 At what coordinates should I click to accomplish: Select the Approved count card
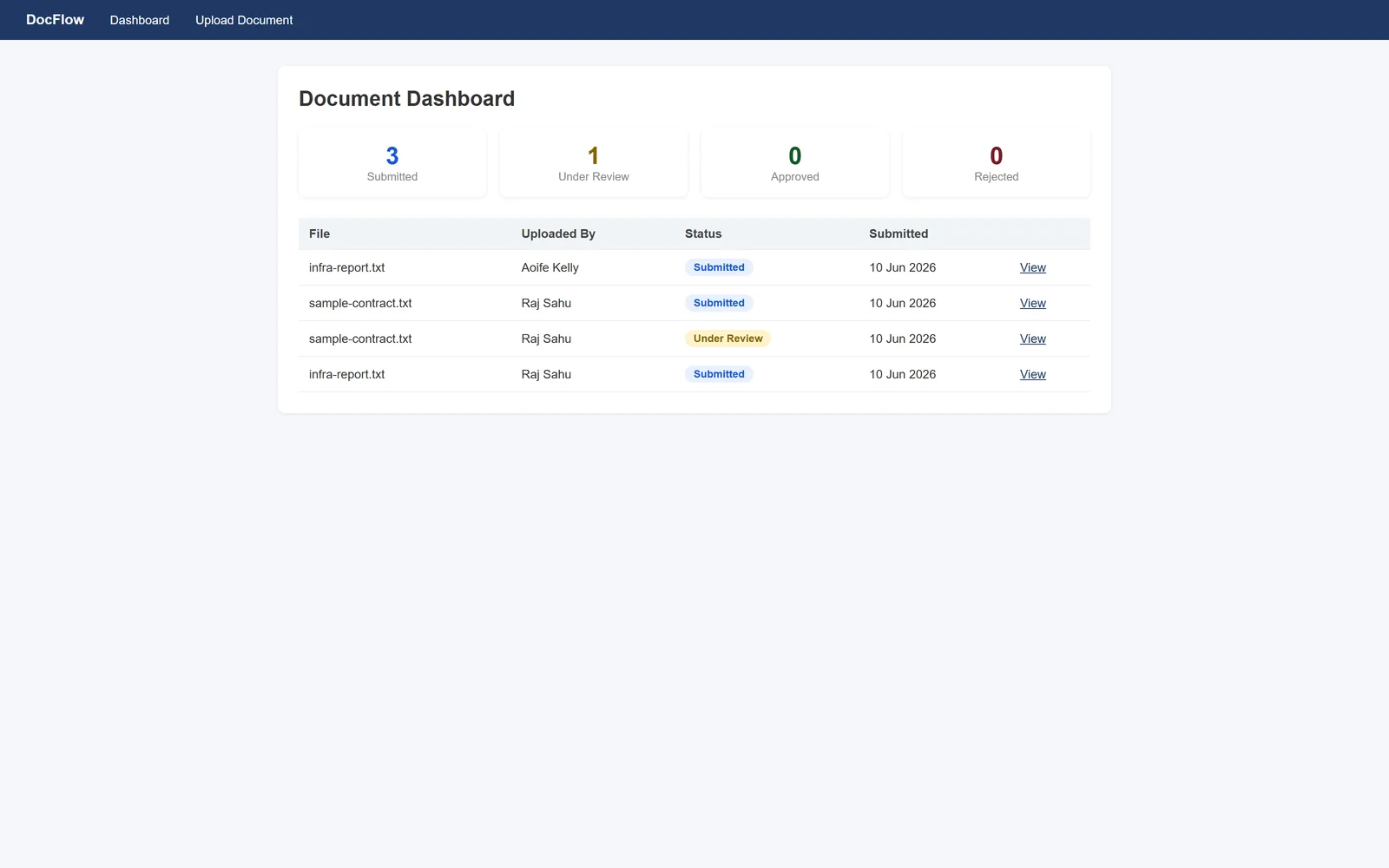click(795, 163)
